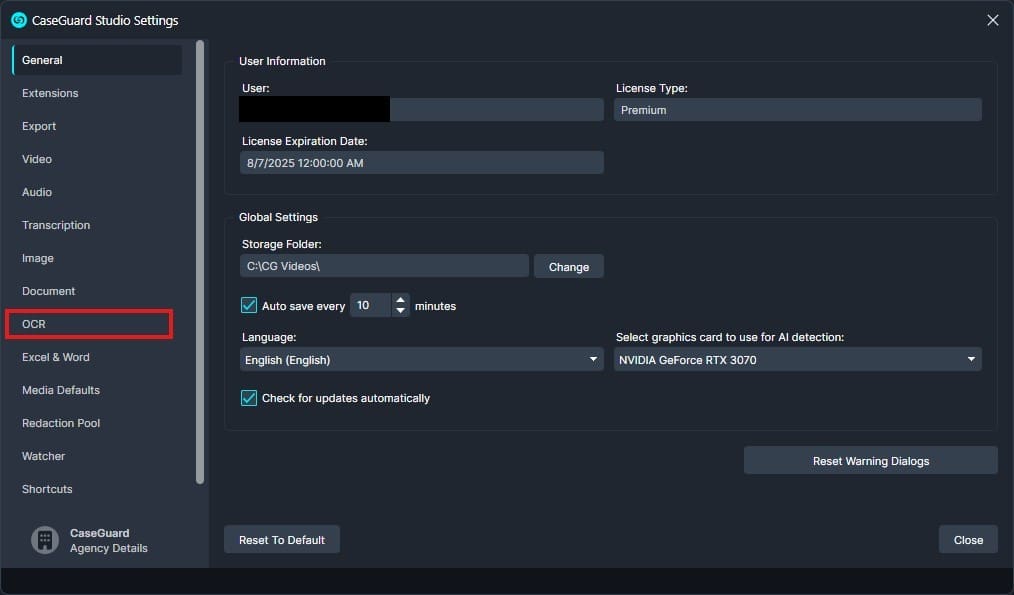Open CaseGuard Agency Details
Viewport: 1014px width, 595px height.
tap(91, 540)
